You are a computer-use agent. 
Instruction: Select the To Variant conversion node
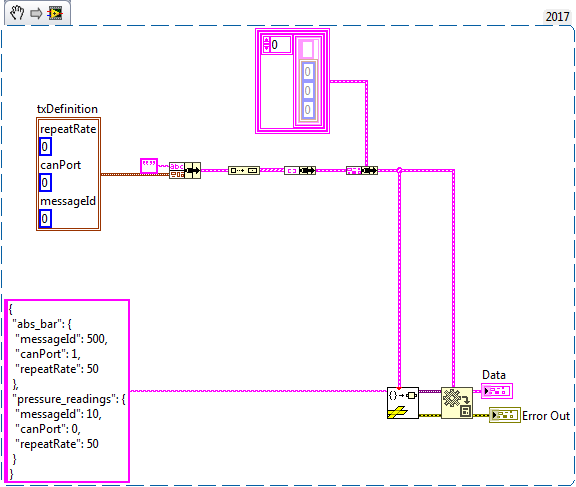tap(244, 170)
